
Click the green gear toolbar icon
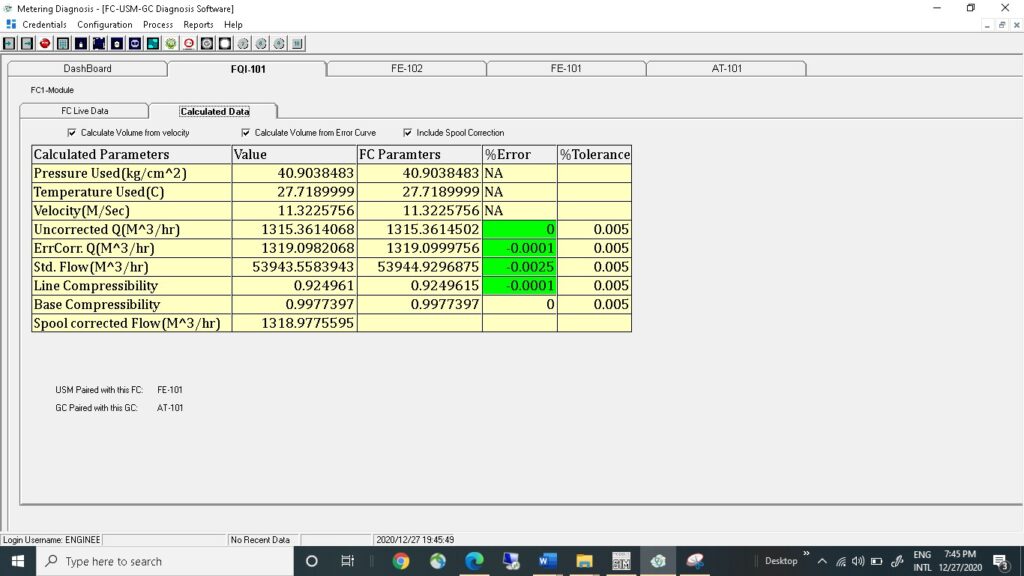tap(171, 43)
